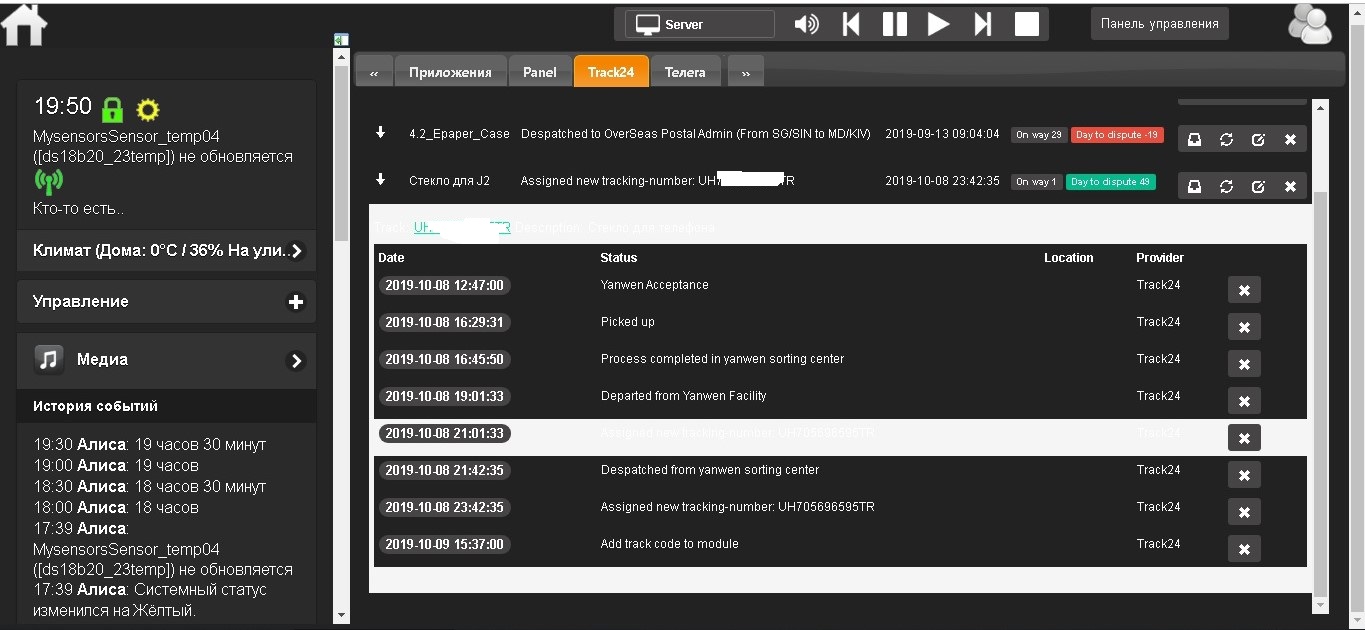Viewport: 1365px width, 630px height.
Task: Delete the 4.2_Epaper_Case parcel
Action: click(x=1290, y=139)
